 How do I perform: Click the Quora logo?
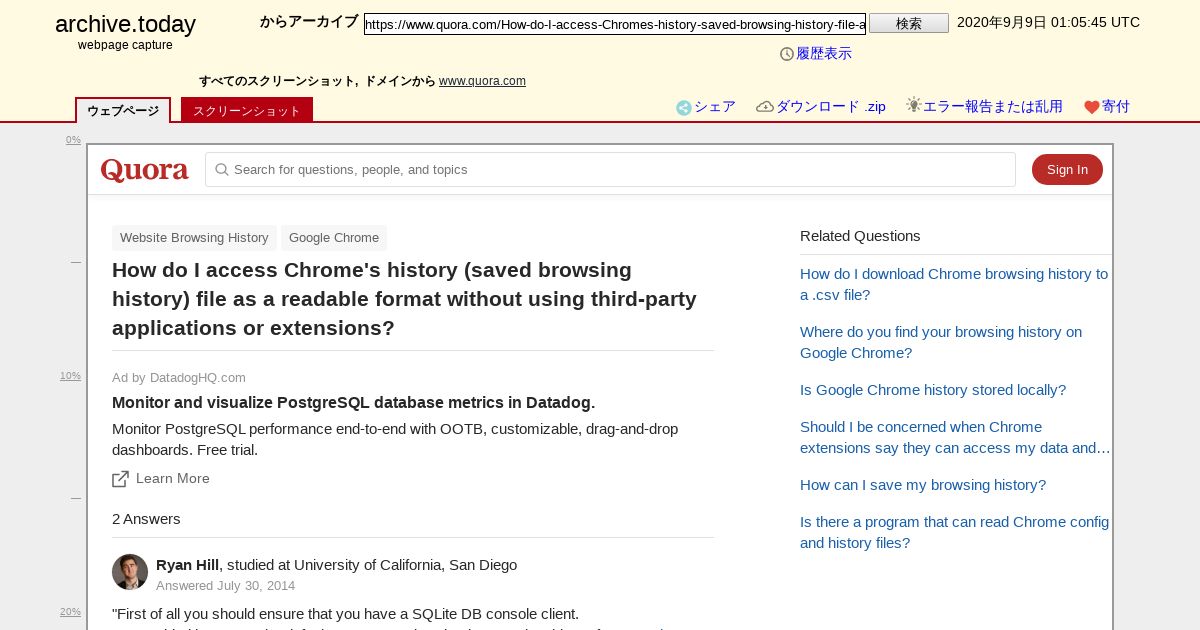coord(145,170)
